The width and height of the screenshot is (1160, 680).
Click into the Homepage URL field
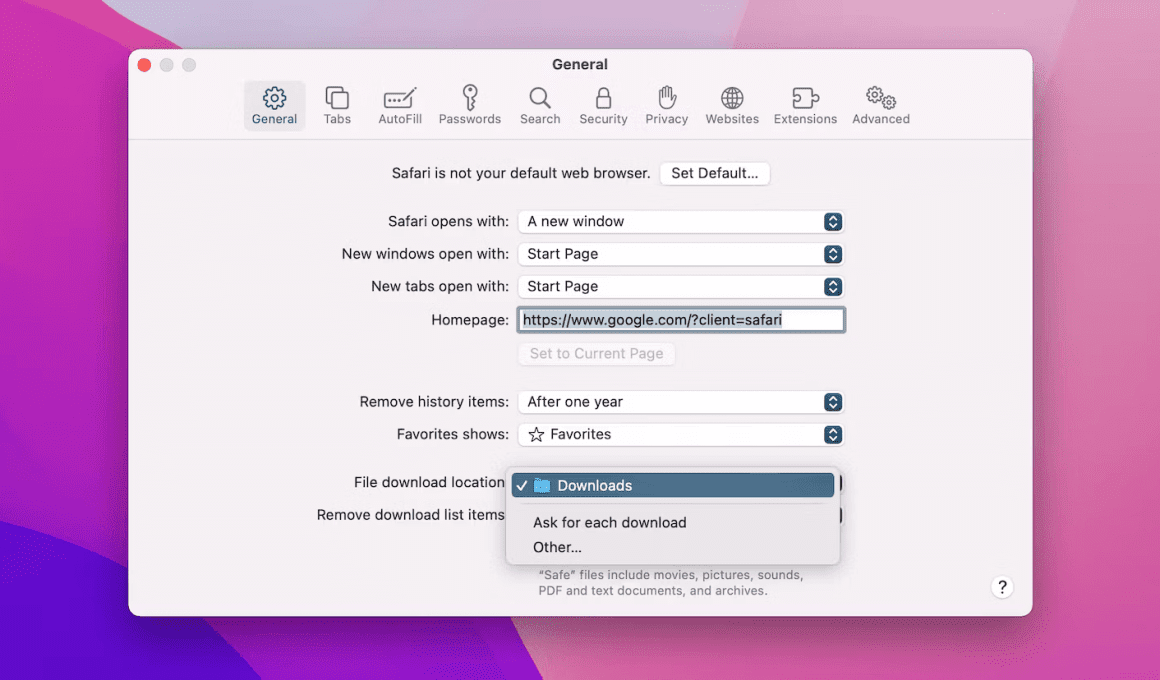coord(681,320)
